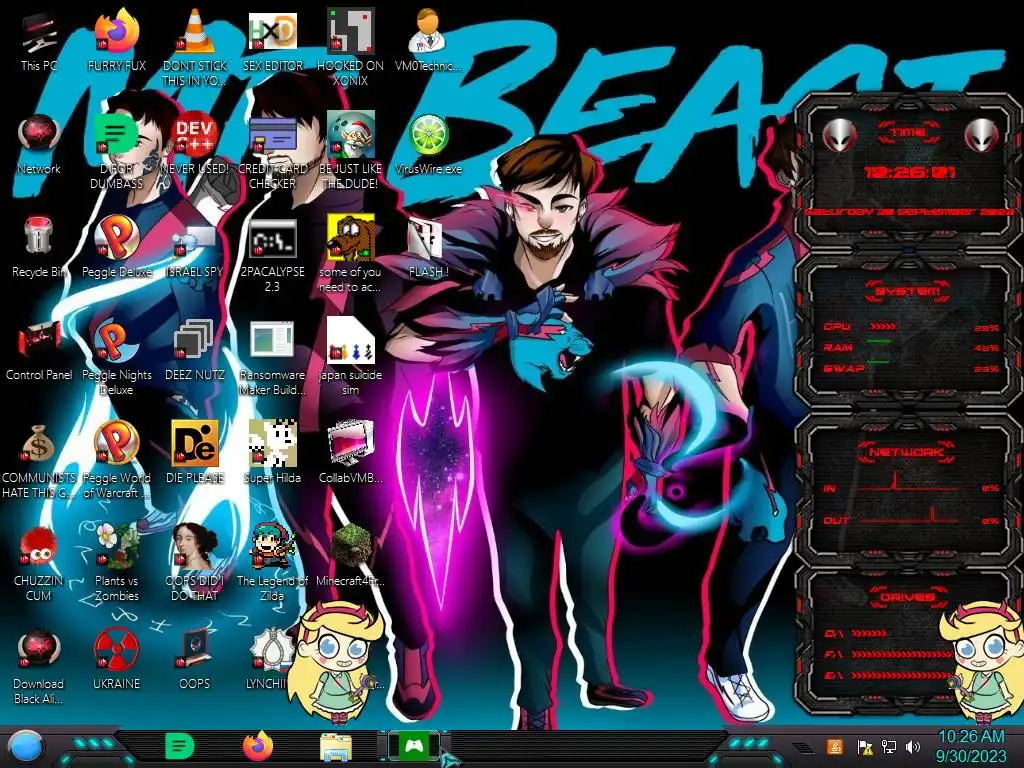The width and height of the screenshot is (1024, 768).
Task: Open the volume speaker tray icon
Action: [913, 746]
